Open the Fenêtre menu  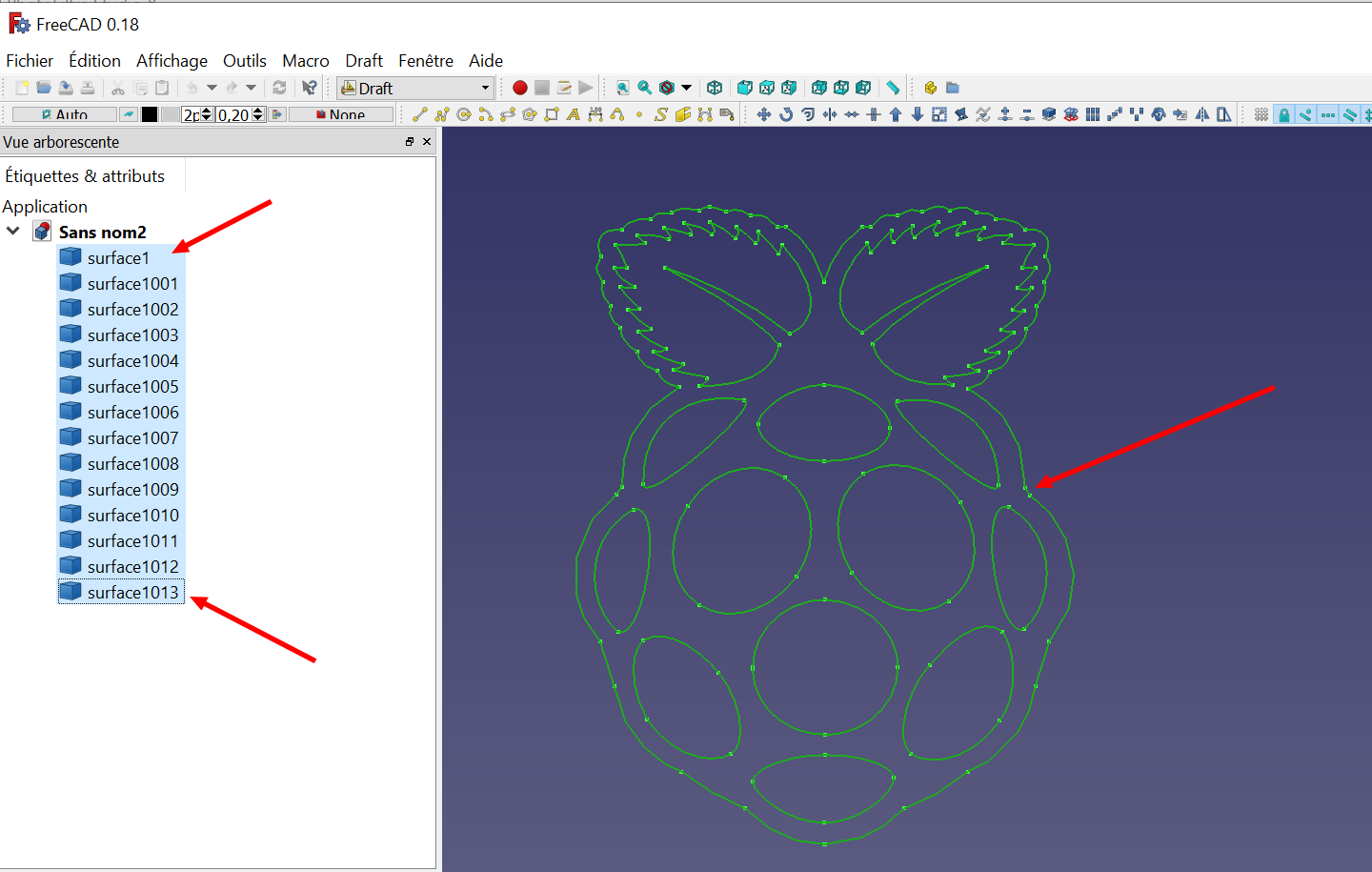pos(426,61)
